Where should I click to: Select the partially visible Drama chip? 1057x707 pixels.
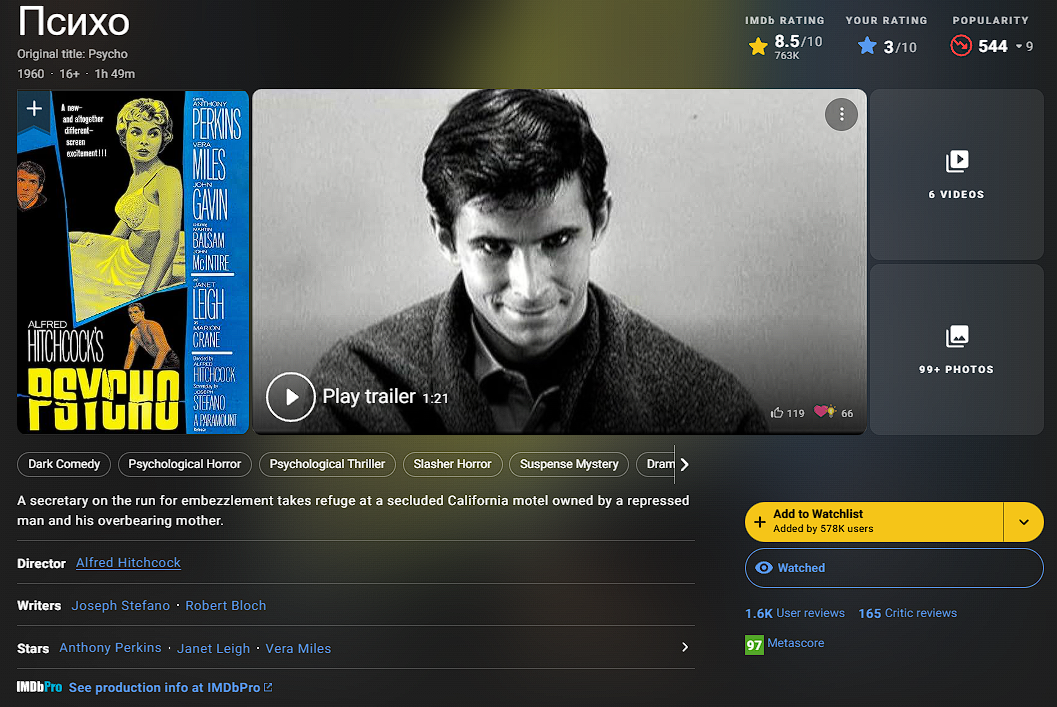coord(656,464)
